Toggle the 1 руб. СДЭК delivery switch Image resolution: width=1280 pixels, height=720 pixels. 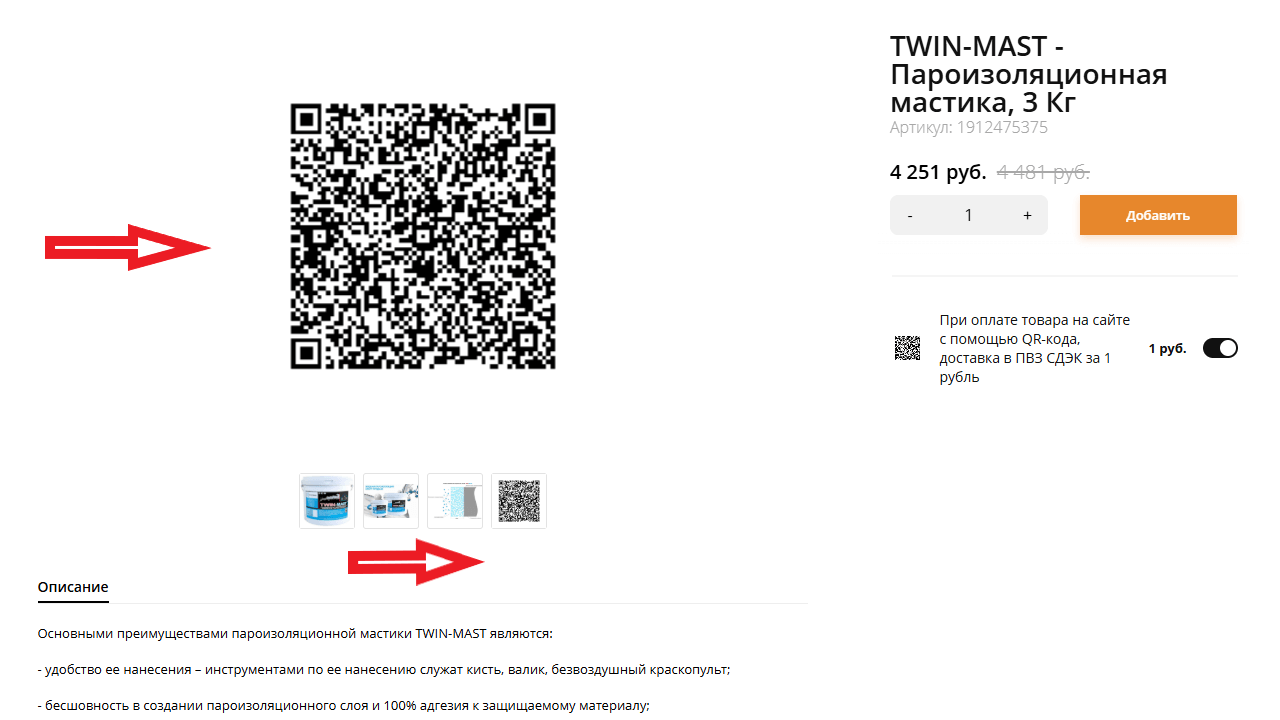coord(1220,348)
